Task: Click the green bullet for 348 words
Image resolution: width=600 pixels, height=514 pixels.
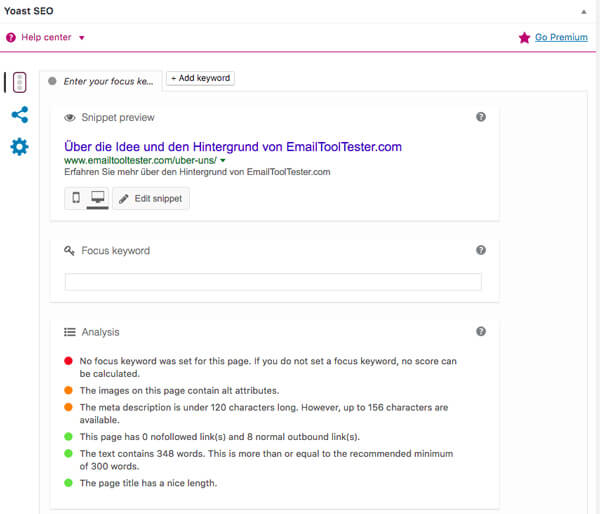Action: tap(68, 454)
